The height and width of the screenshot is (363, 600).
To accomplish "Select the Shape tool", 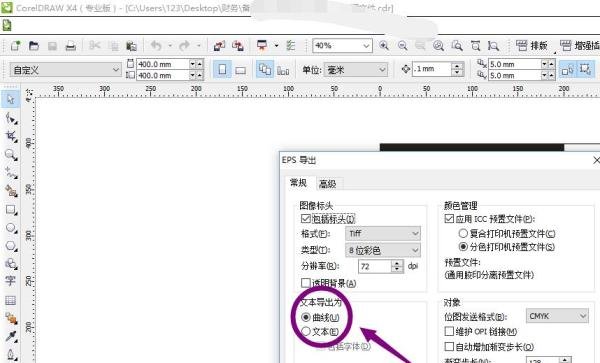I will [x=11, y=119].
